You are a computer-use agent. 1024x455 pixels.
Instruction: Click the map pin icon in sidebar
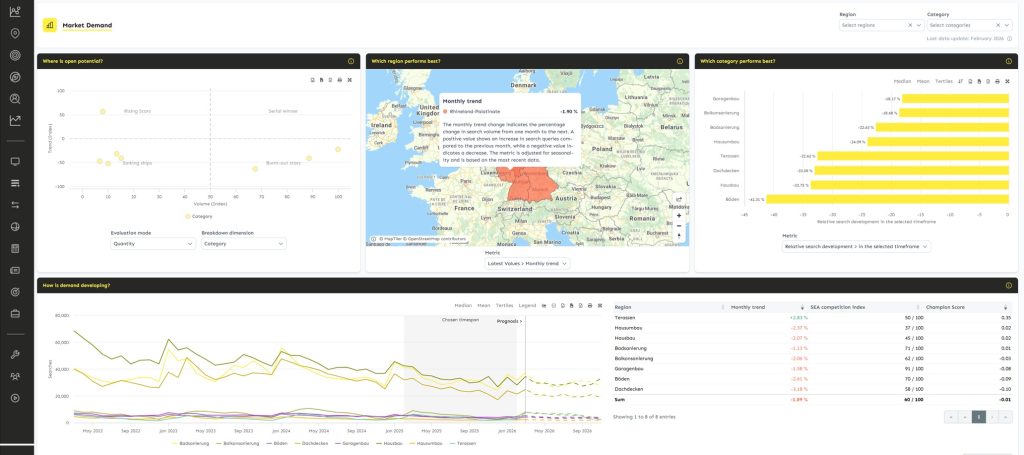coord(15,33)
